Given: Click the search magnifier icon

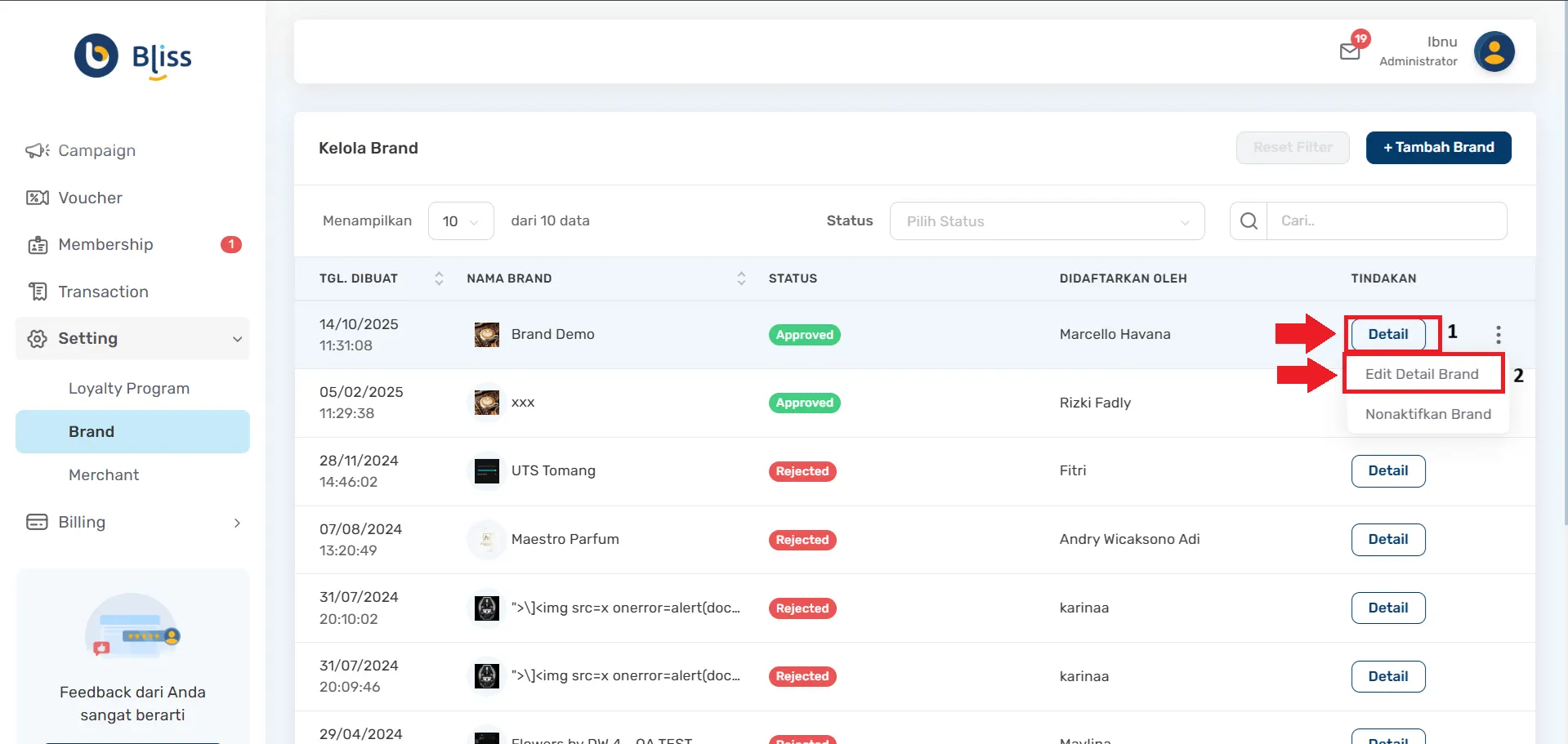Looking at the screenshot, I should point(1249,221).
